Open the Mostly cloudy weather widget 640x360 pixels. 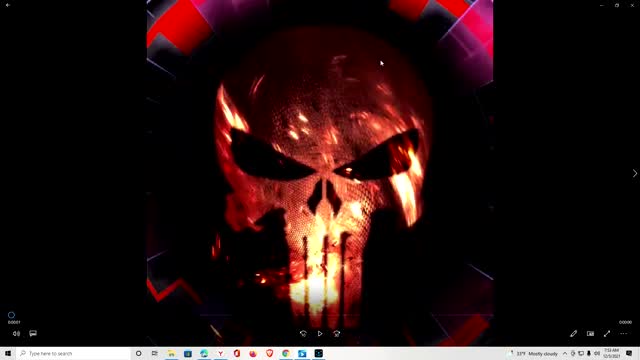pyautogui.click(x=534, y=353)
